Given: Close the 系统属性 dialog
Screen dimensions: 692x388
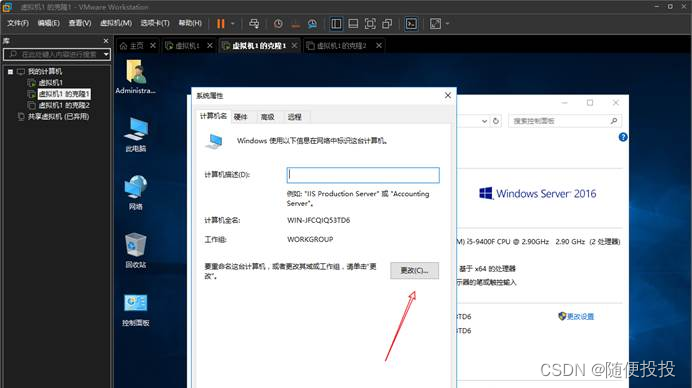Looking at the screenshot, I should [x=448, y=95].
